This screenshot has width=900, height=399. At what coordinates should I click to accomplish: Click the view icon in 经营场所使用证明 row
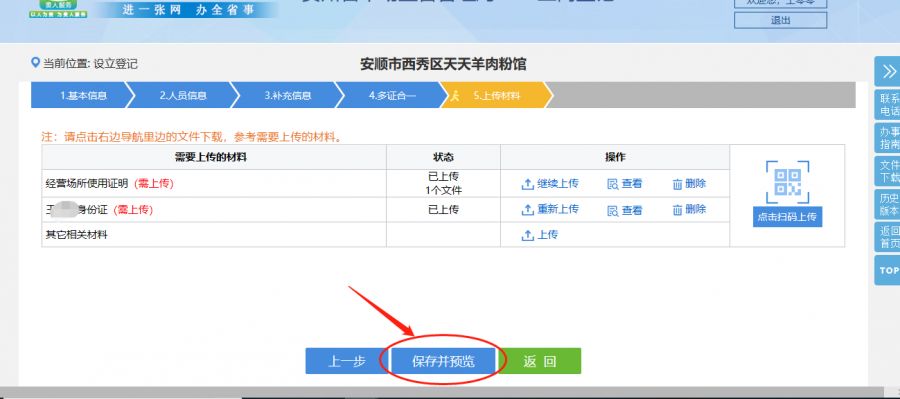click(613, 184)
